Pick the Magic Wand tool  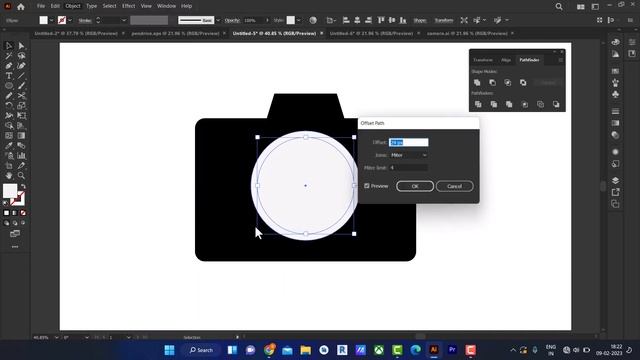pos(9,56)
